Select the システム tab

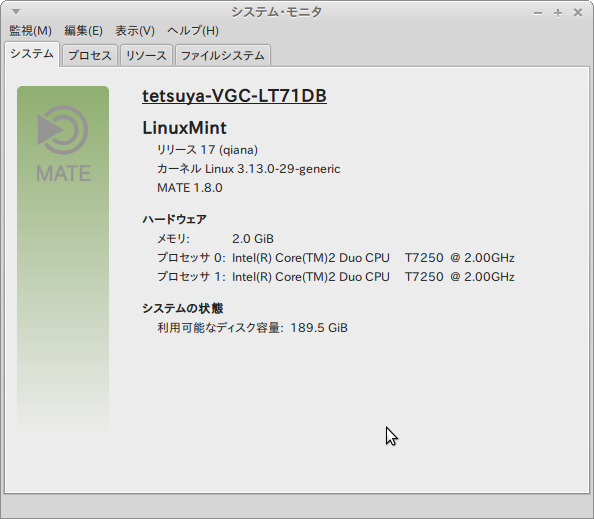[x=32, y=54]
